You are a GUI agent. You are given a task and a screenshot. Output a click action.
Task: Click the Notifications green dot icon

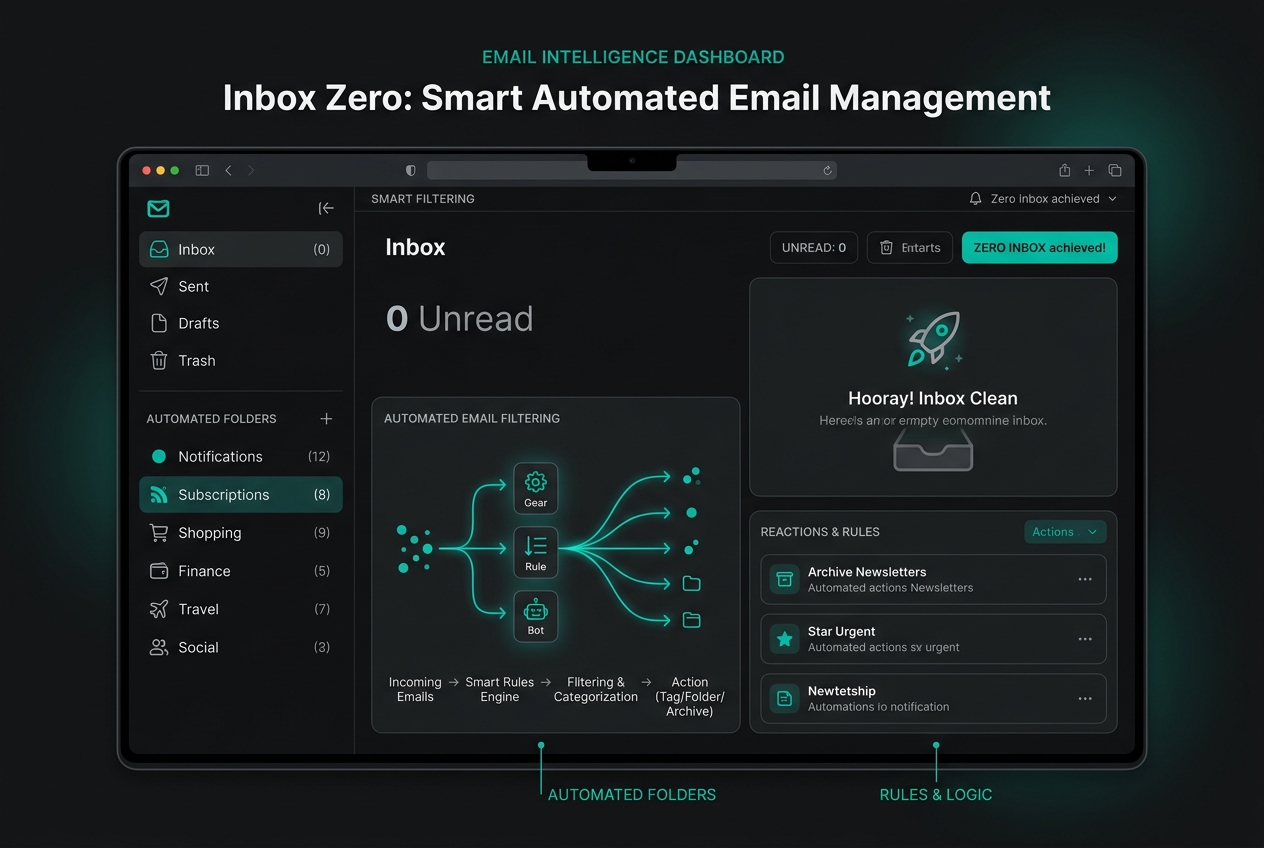158,457
